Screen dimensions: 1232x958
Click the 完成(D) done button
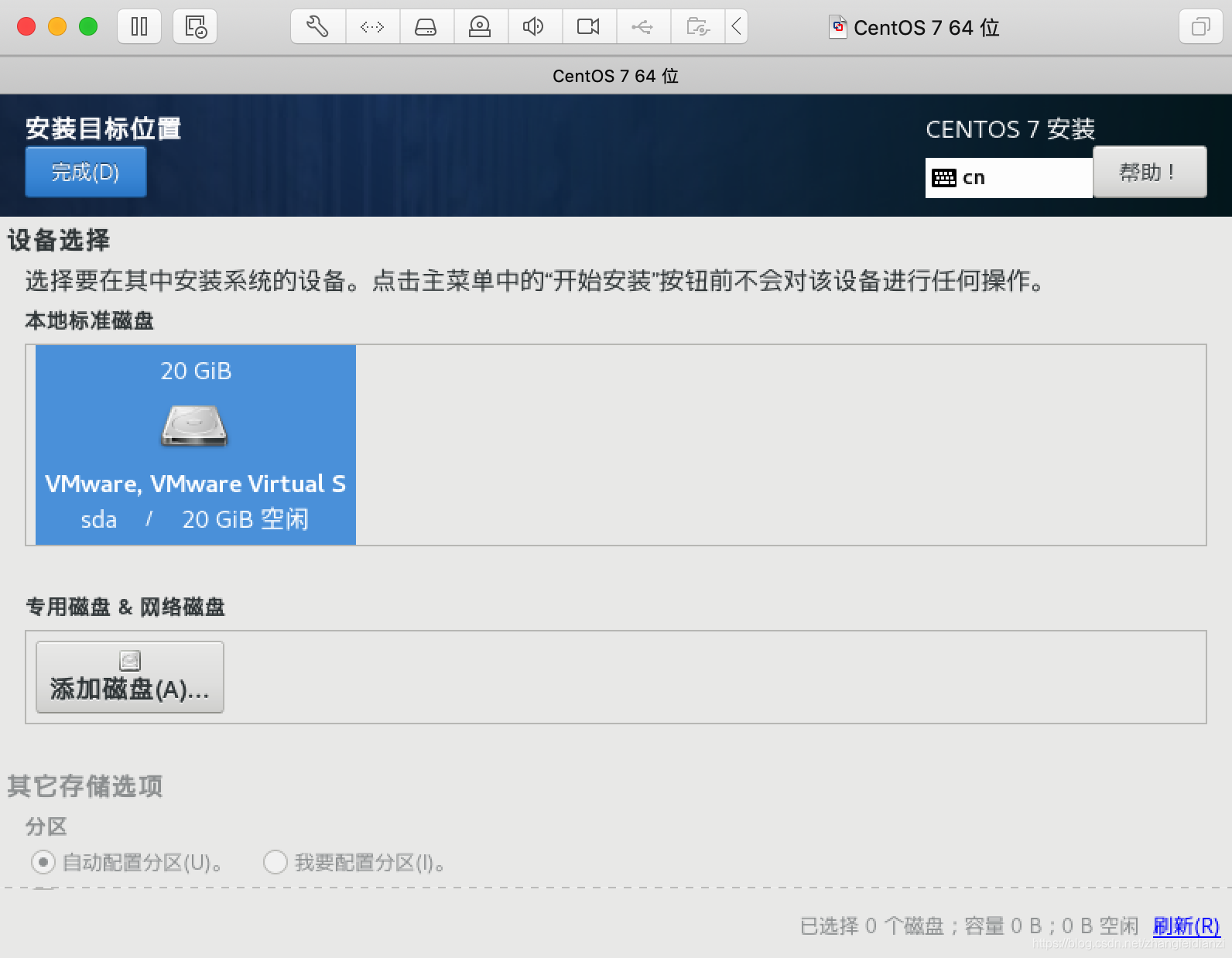pyautogui.click(x=85, y=172)
